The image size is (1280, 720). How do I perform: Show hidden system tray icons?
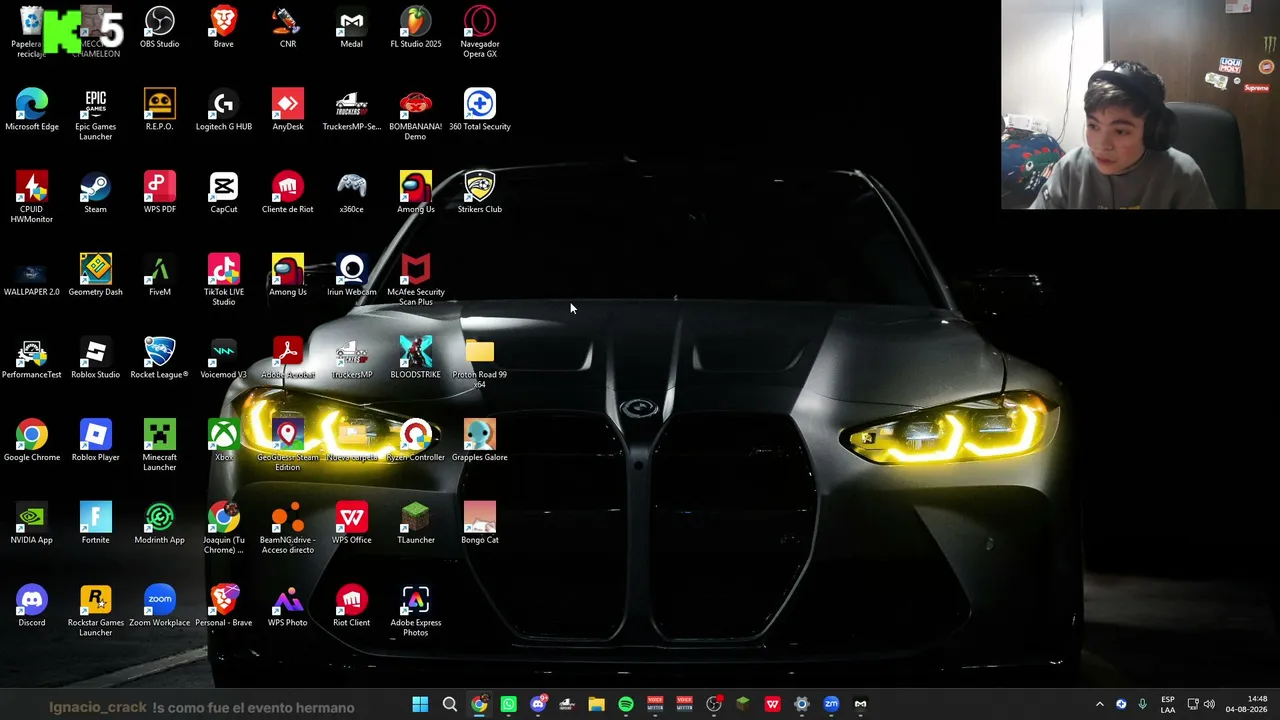pyautogui.click(x=1100, y=704)
